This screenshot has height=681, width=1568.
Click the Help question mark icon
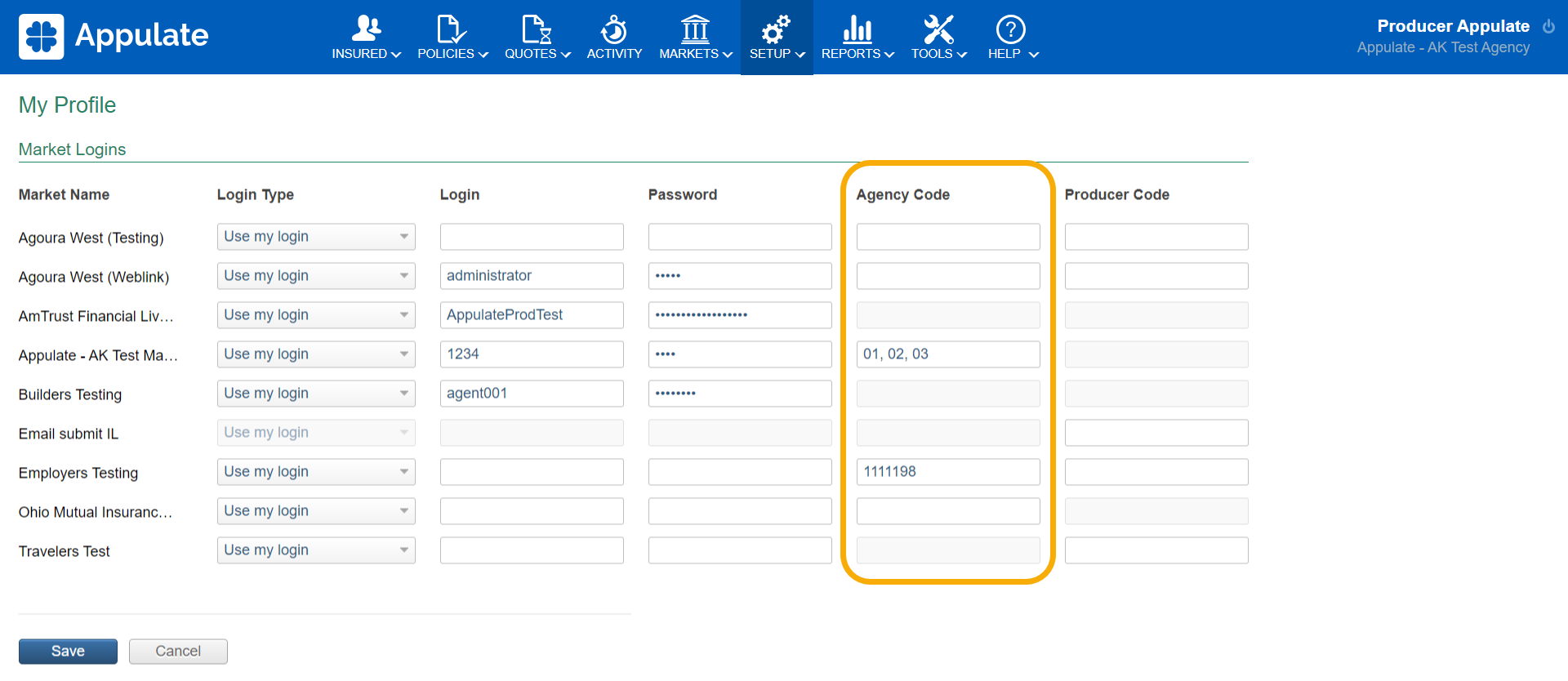point(1011,29)
